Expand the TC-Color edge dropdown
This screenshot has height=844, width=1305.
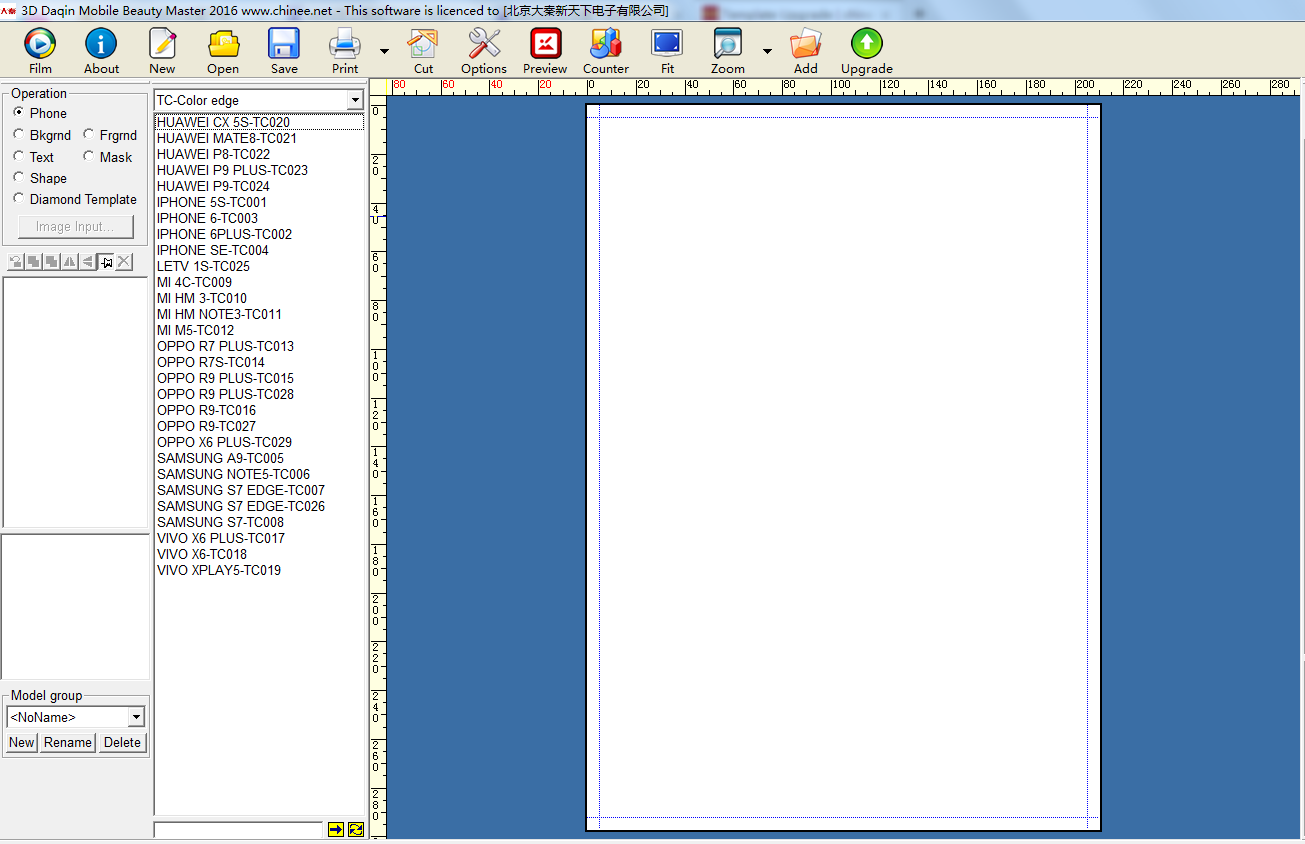(x=354, y=100)
